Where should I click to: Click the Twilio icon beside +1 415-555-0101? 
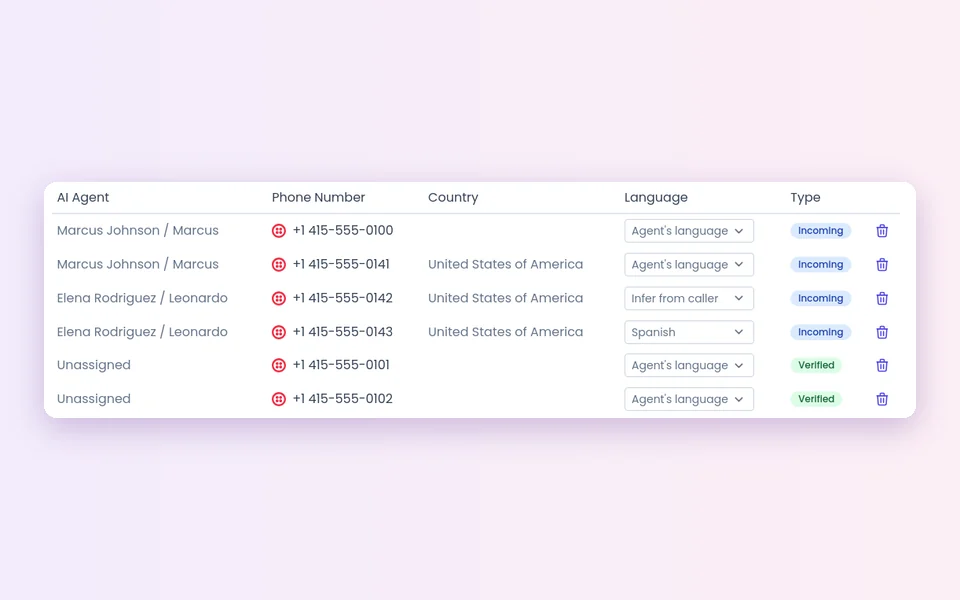(279, 366)
